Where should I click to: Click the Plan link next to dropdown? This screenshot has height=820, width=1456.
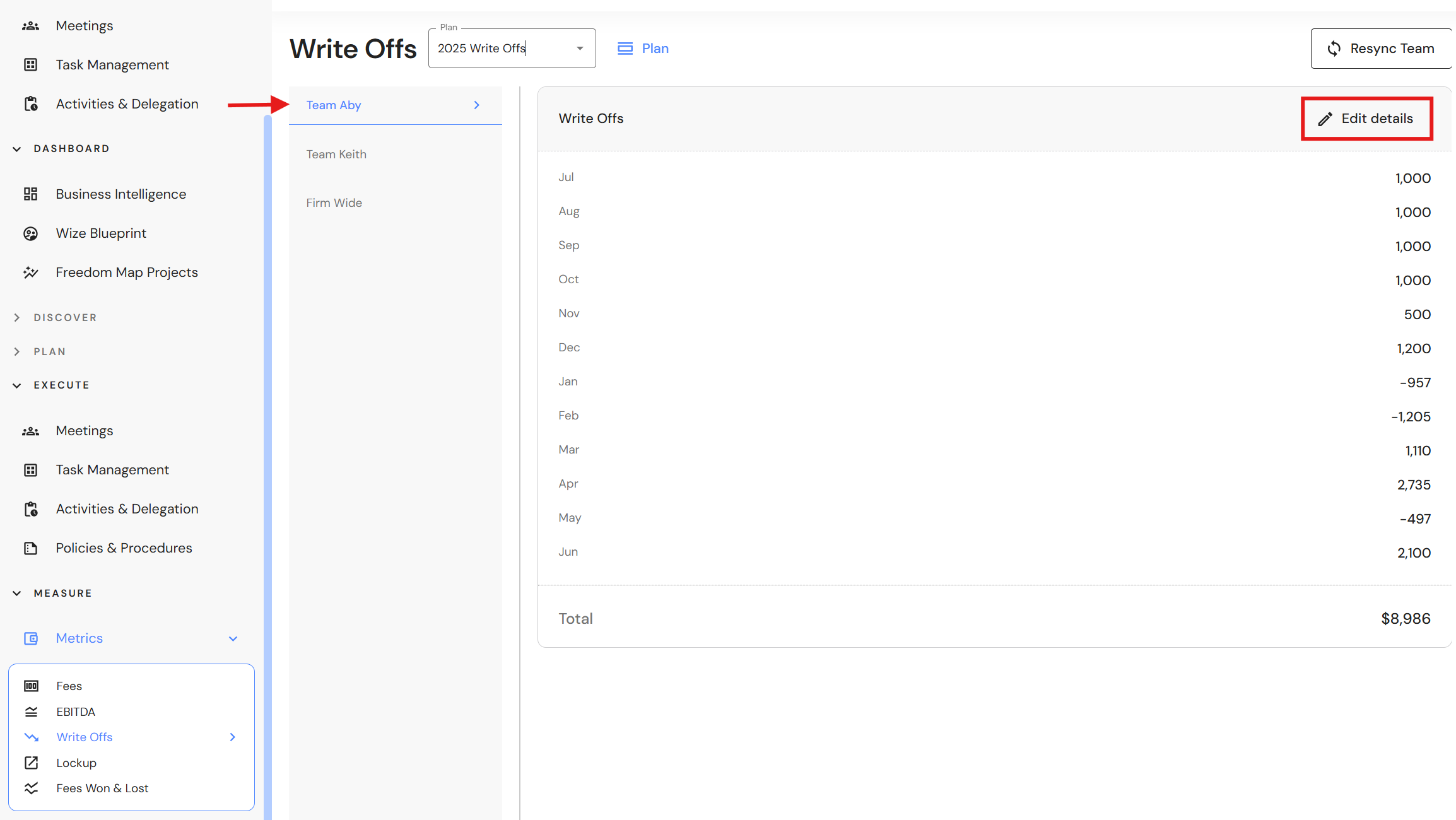[x=643, y=49]
